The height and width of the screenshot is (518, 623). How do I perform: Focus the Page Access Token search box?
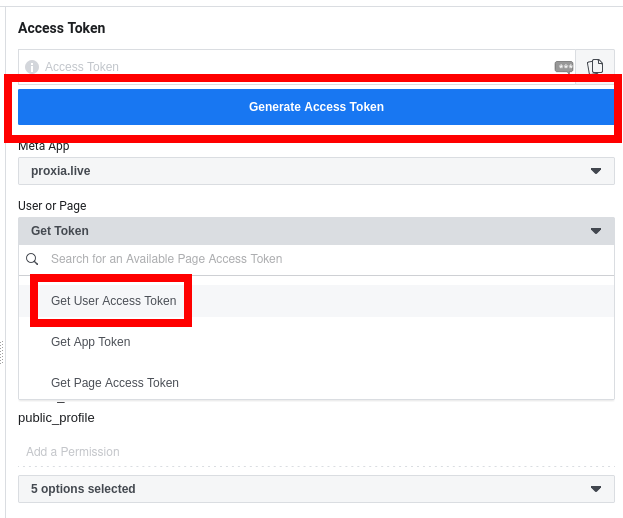[x=320, y=259]
